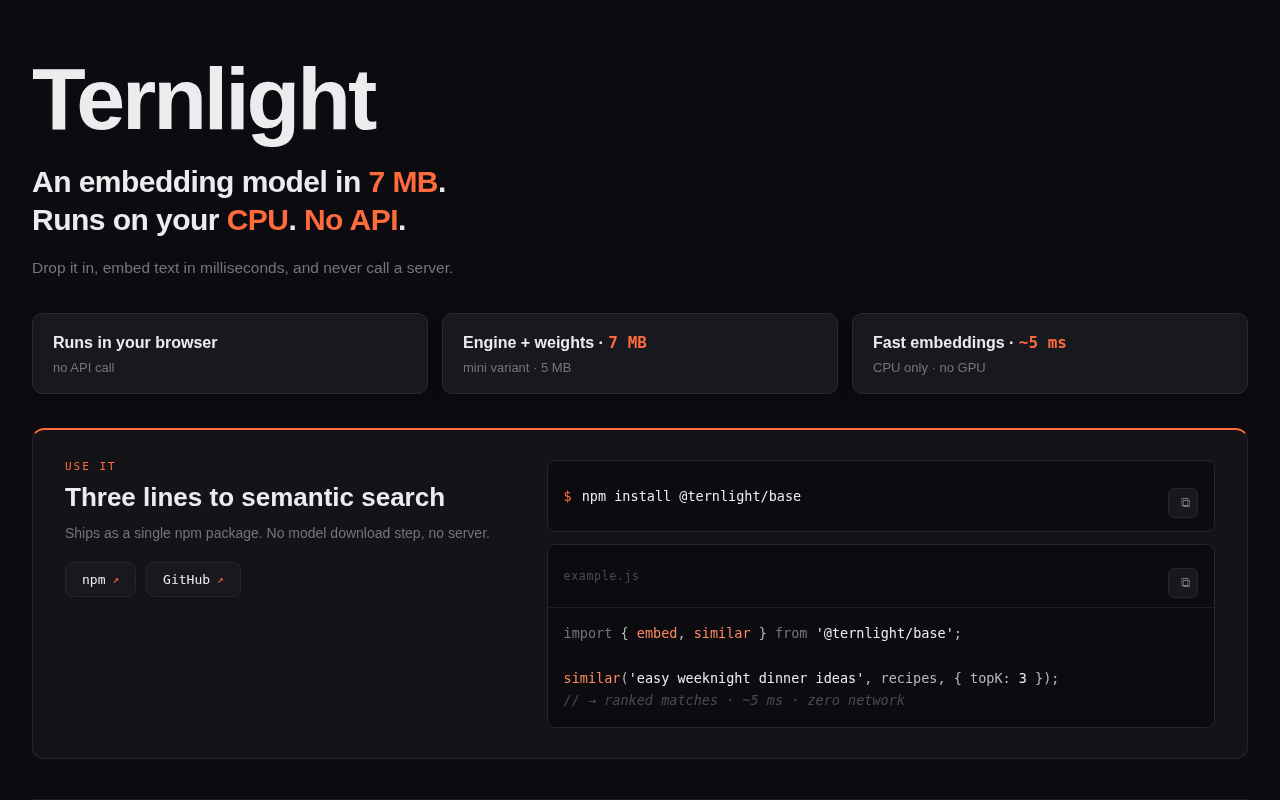Click the example.js filename label

[601, 576]
